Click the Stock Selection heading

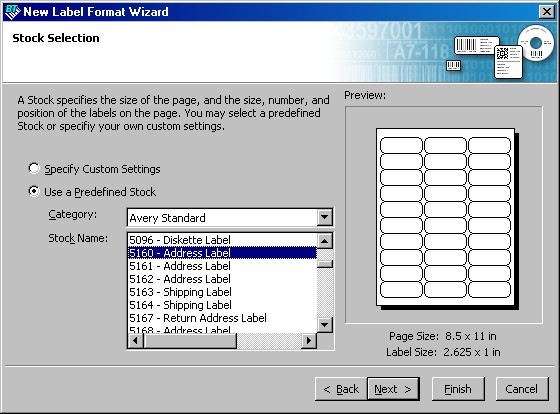point(56,38)
